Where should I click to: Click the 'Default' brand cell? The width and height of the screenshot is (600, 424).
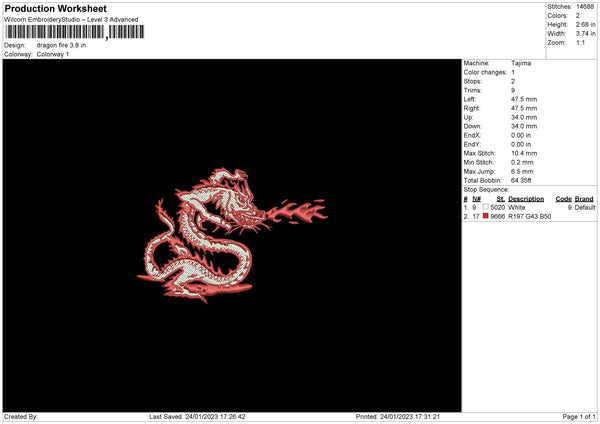[x=585, y=207]
